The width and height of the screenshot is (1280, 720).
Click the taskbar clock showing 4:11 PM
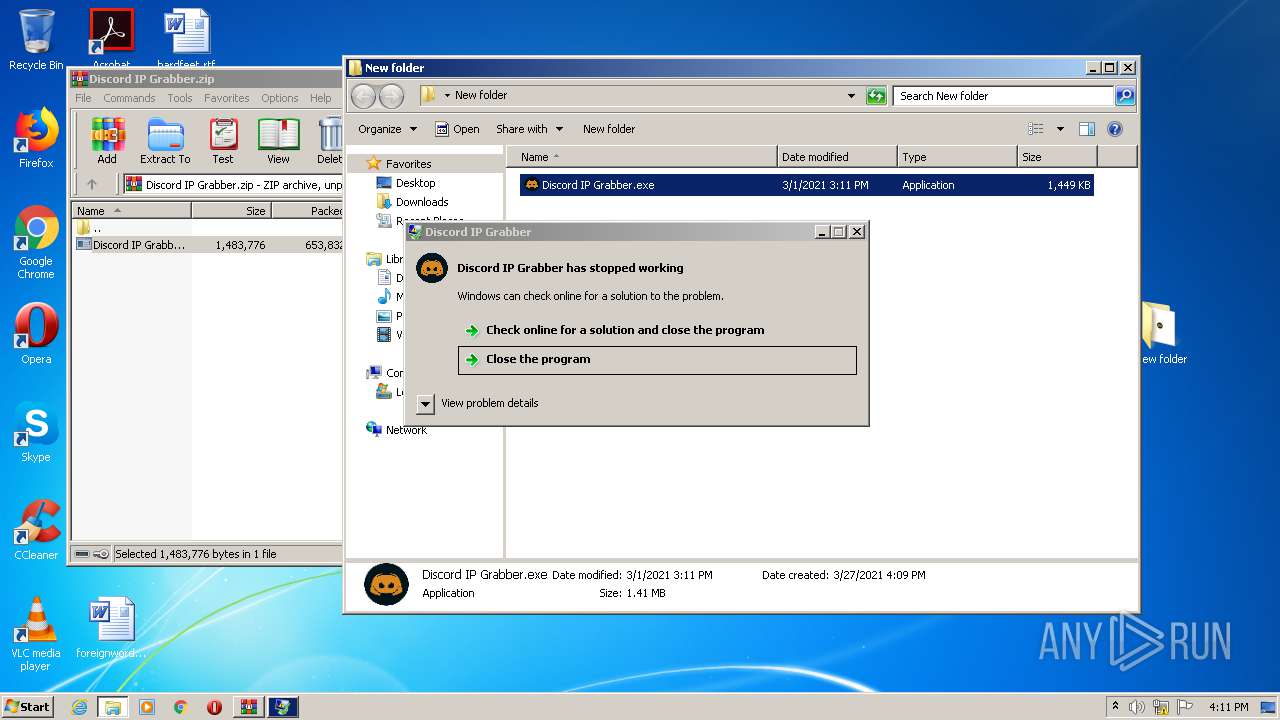click(1228, 707)
